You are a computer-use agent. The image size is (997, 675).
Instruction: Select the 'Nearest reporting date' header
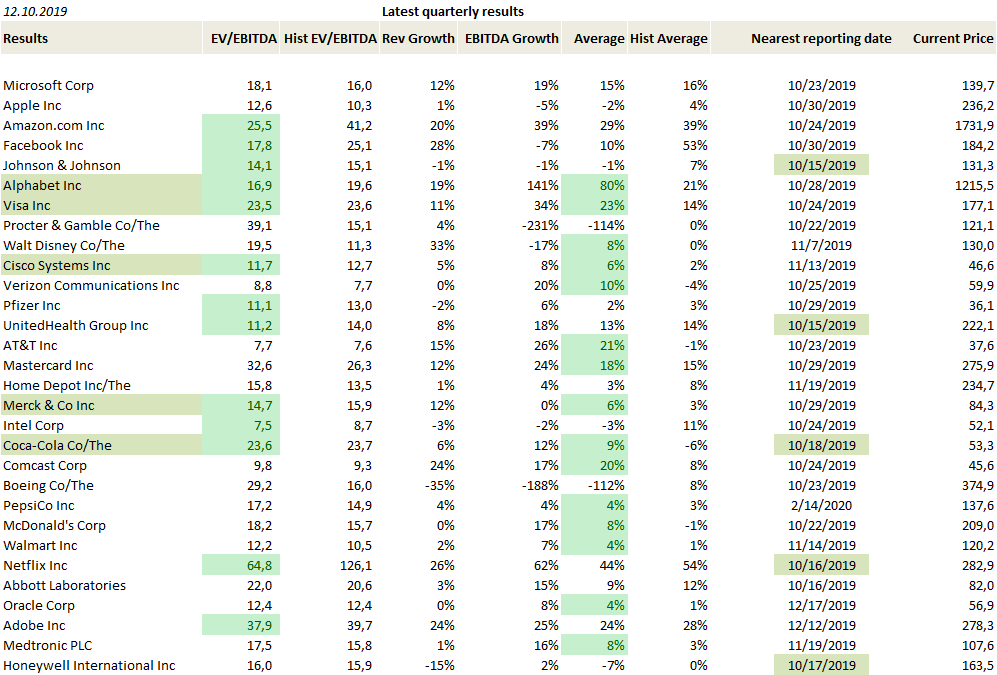[x=822, y=38]
